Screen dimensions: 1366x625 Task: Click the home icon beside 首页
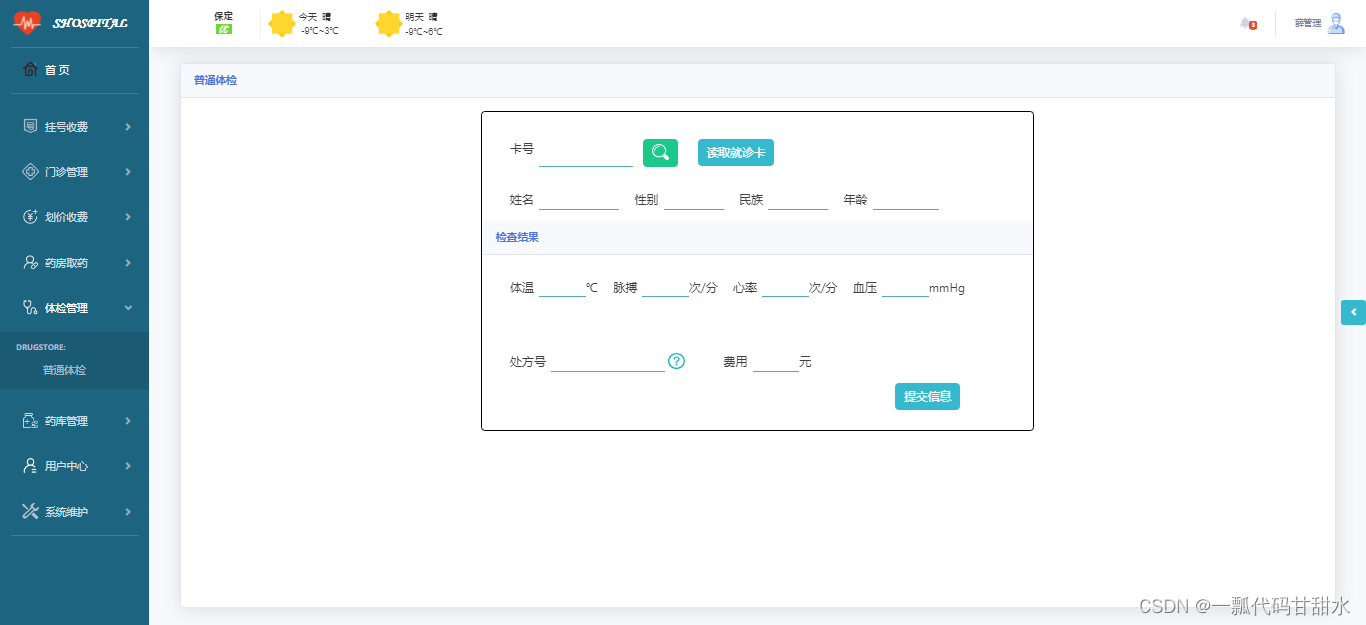click(30, 70)
